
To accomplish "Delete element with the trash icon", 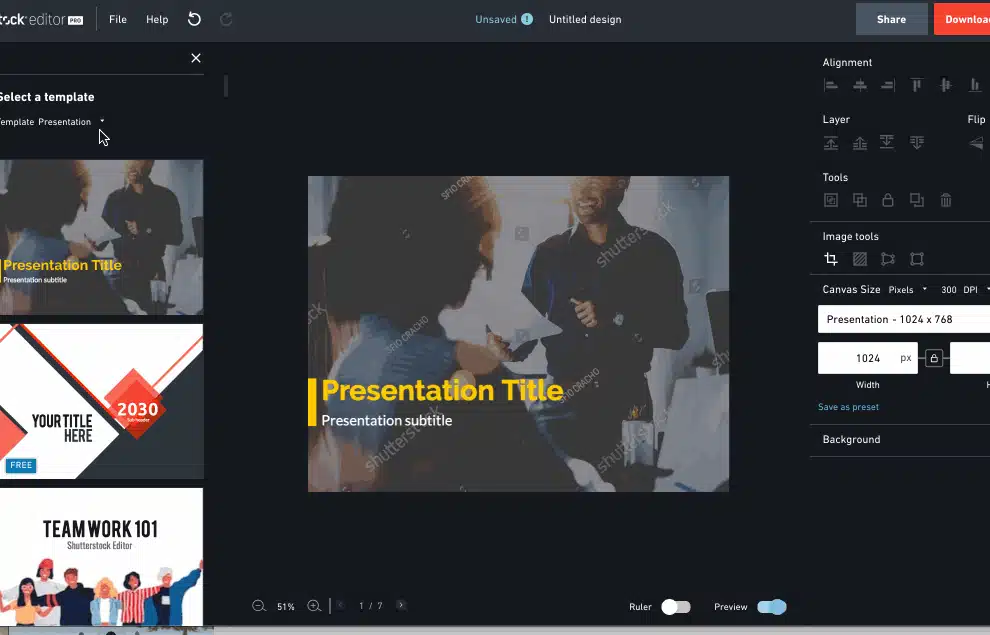I will click(946, 200).
